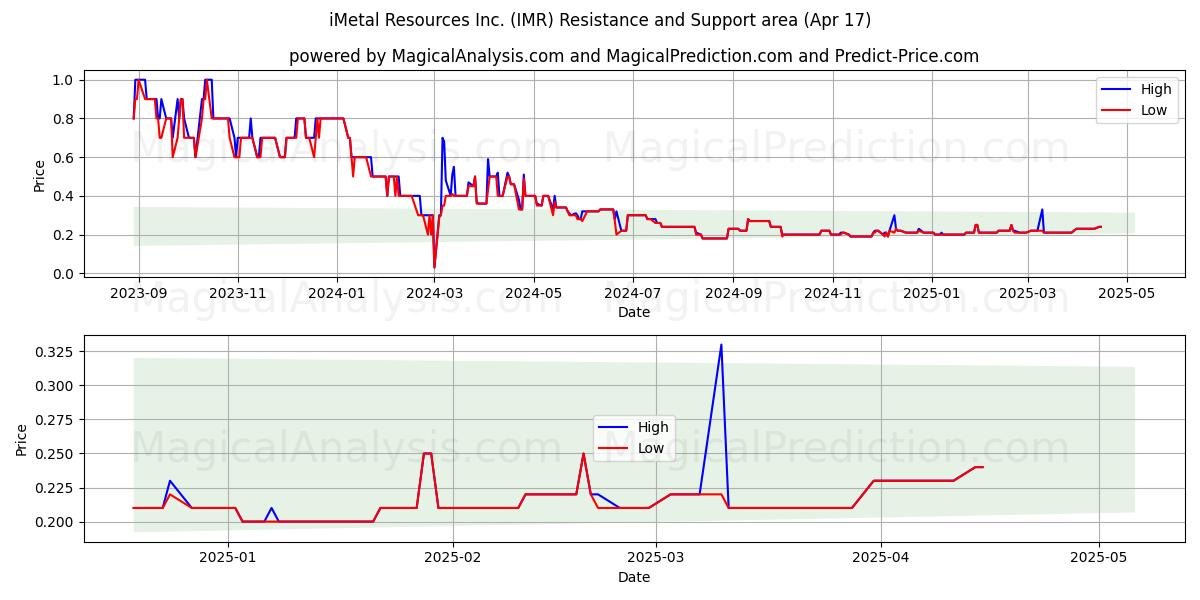This screenshot has height=600, width=1200.
Task: Click the '2025-02' label on bottom chart
Action: (x=453, y=559)
